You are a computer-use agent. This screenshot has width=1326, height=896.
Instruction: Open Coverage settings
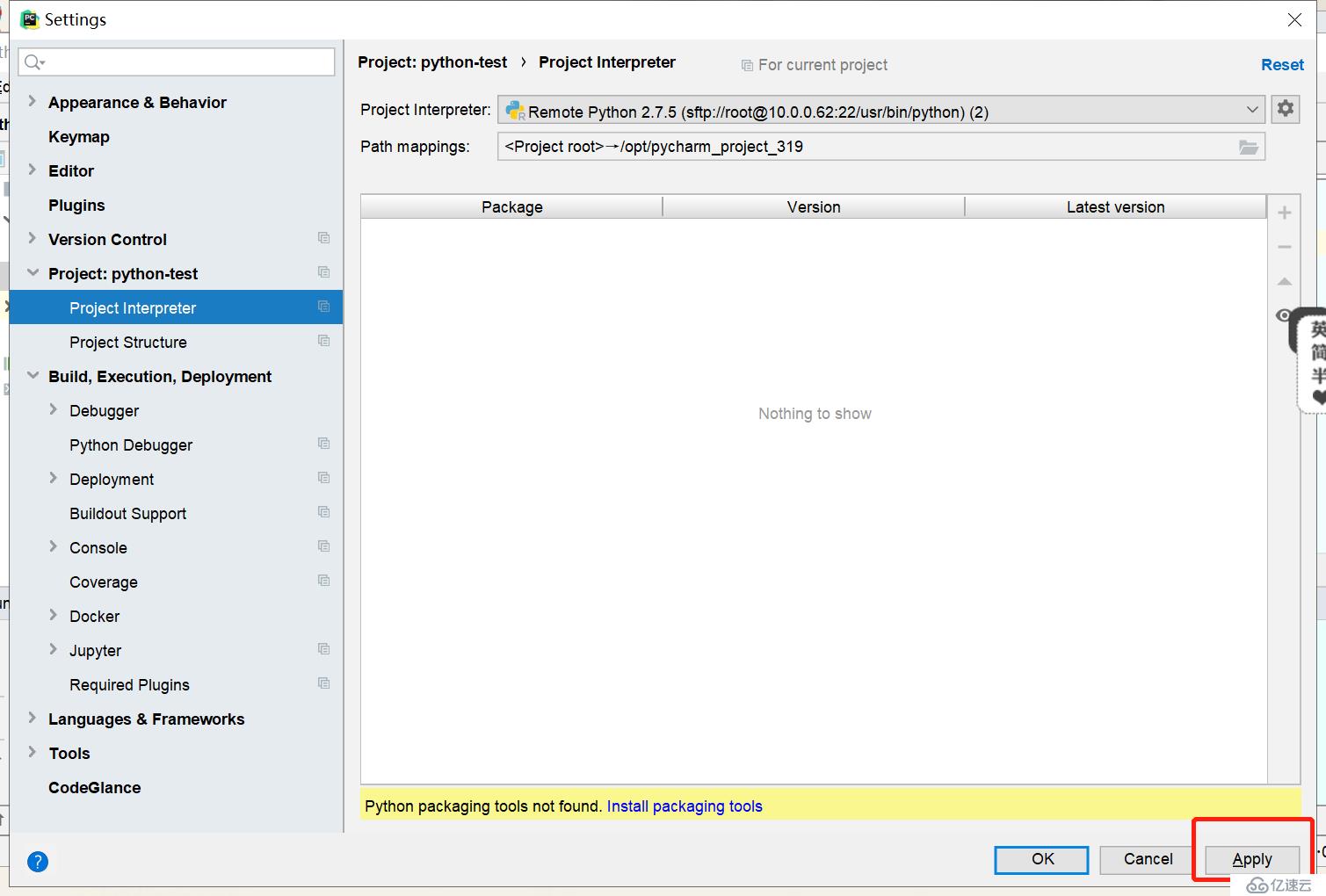(x=104, y=582)
